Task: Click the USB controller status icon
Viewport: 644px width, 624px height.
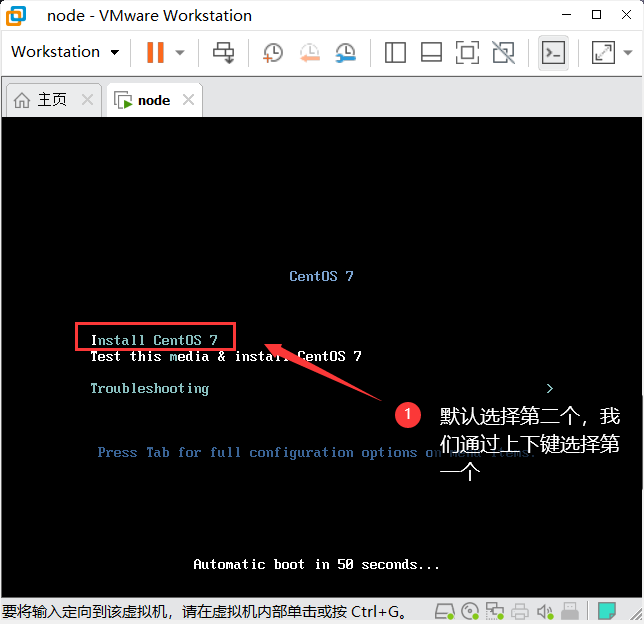Action: click(x=570, y=611)
